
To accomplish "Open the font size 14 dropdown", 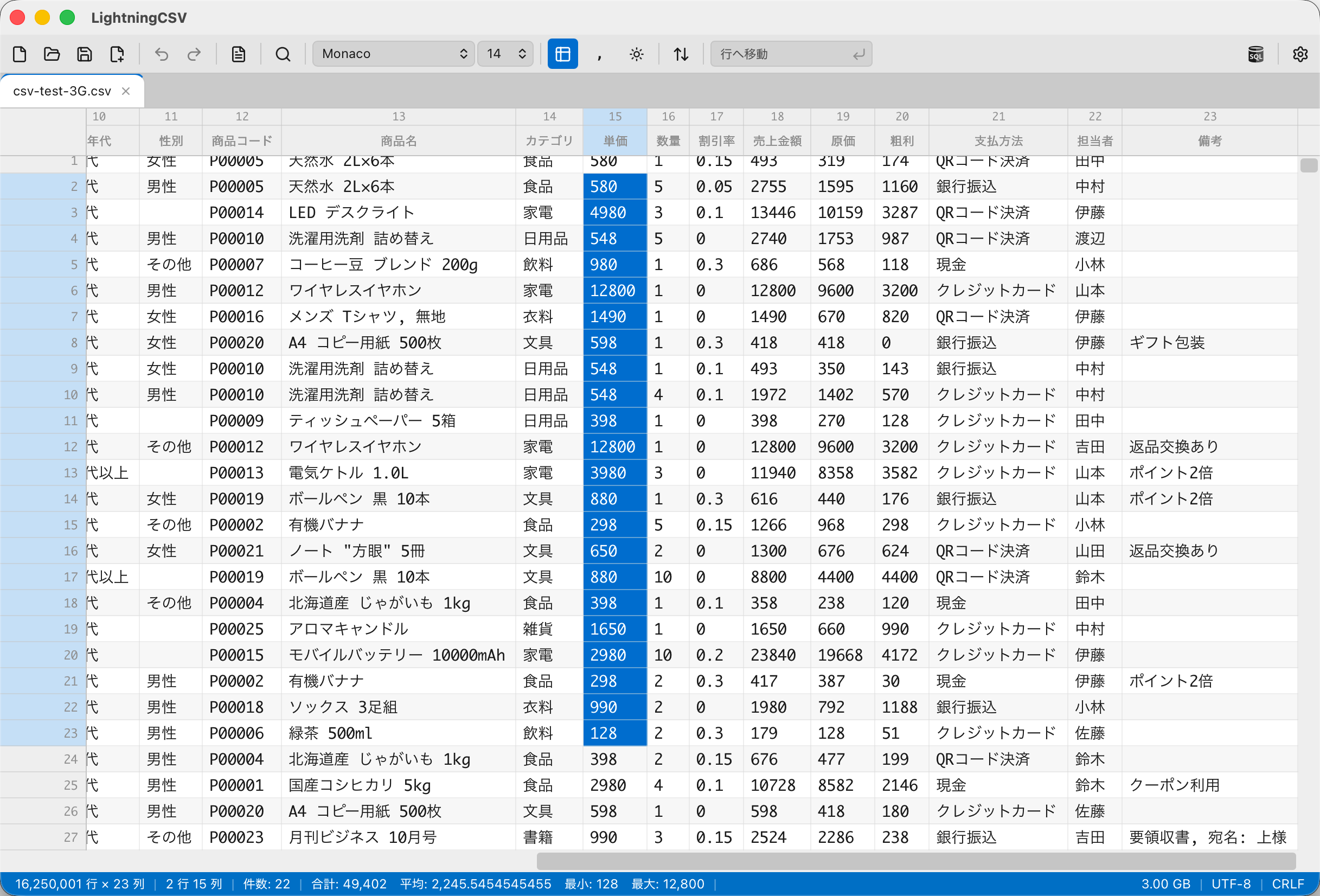I will click(x=505, y=54).
